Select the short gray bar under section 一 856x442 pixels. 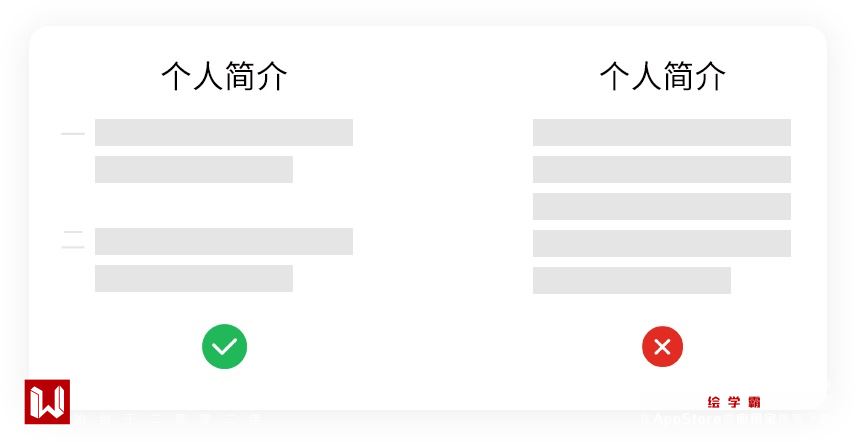(194, 170)
